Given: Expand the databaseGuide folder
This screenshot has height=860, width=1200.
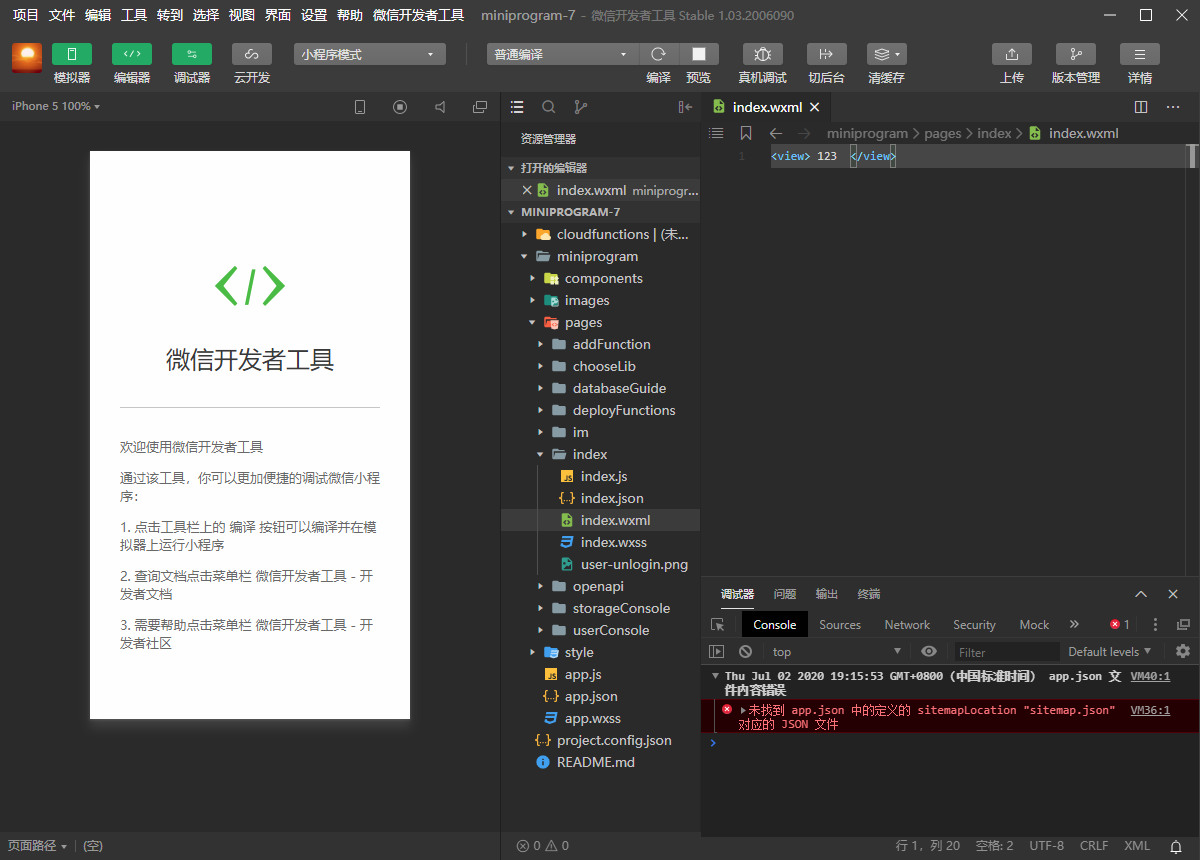Looking at the screenshot, I should (x=600, y=388).
